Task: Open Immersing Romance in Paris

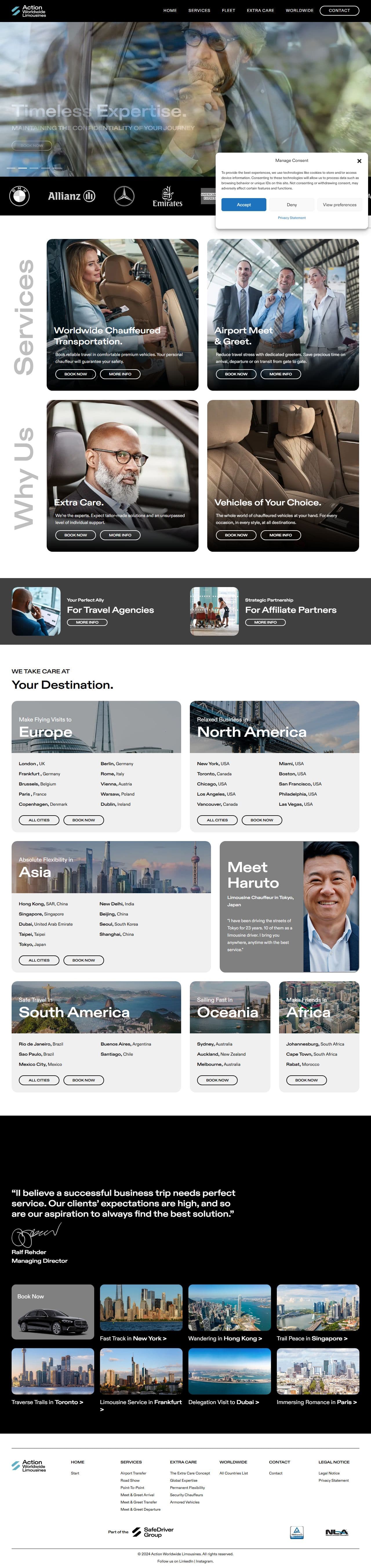Action: [317, 1402]
